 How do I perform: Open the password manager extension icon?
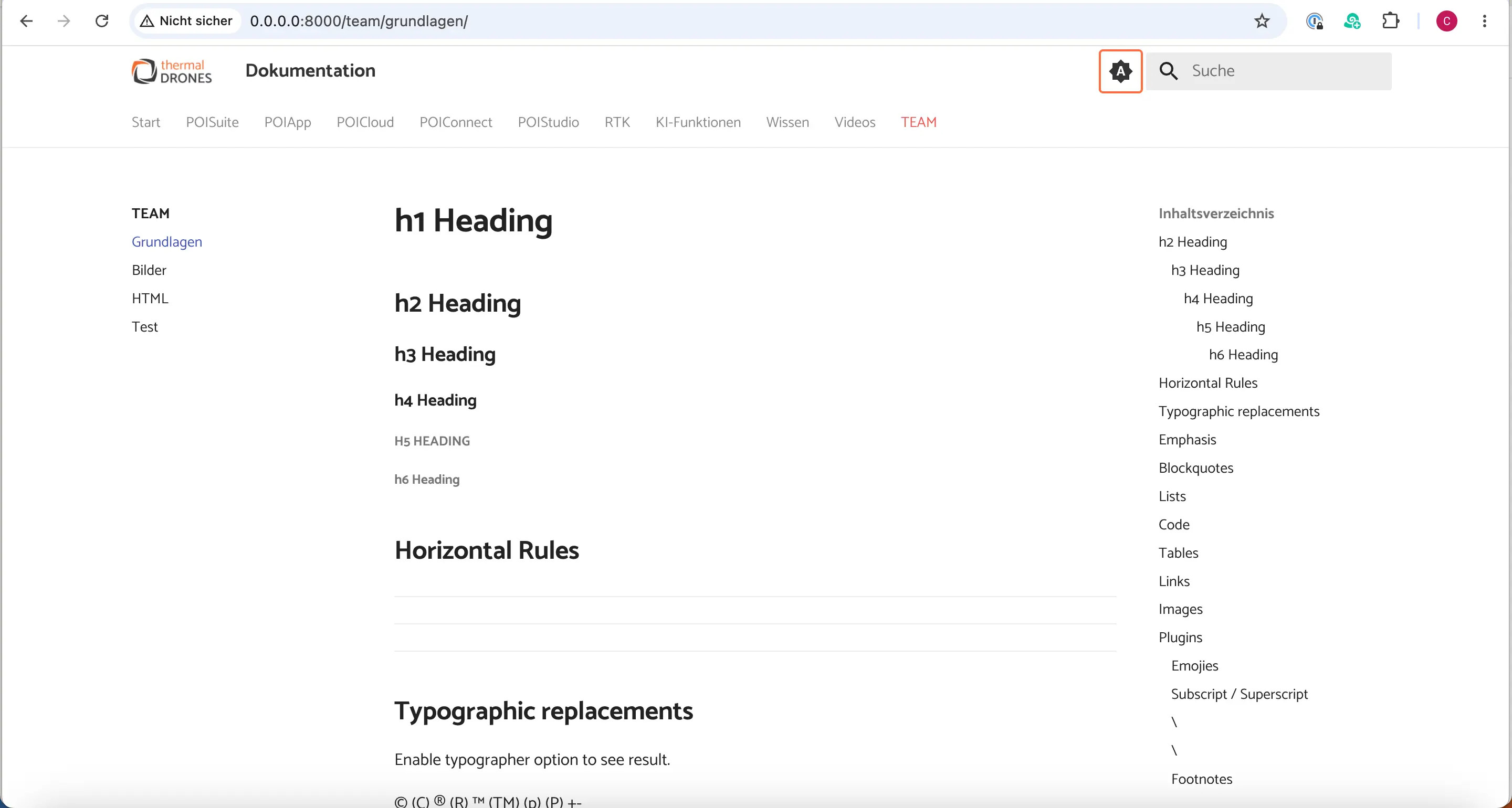click(1314, 21)
